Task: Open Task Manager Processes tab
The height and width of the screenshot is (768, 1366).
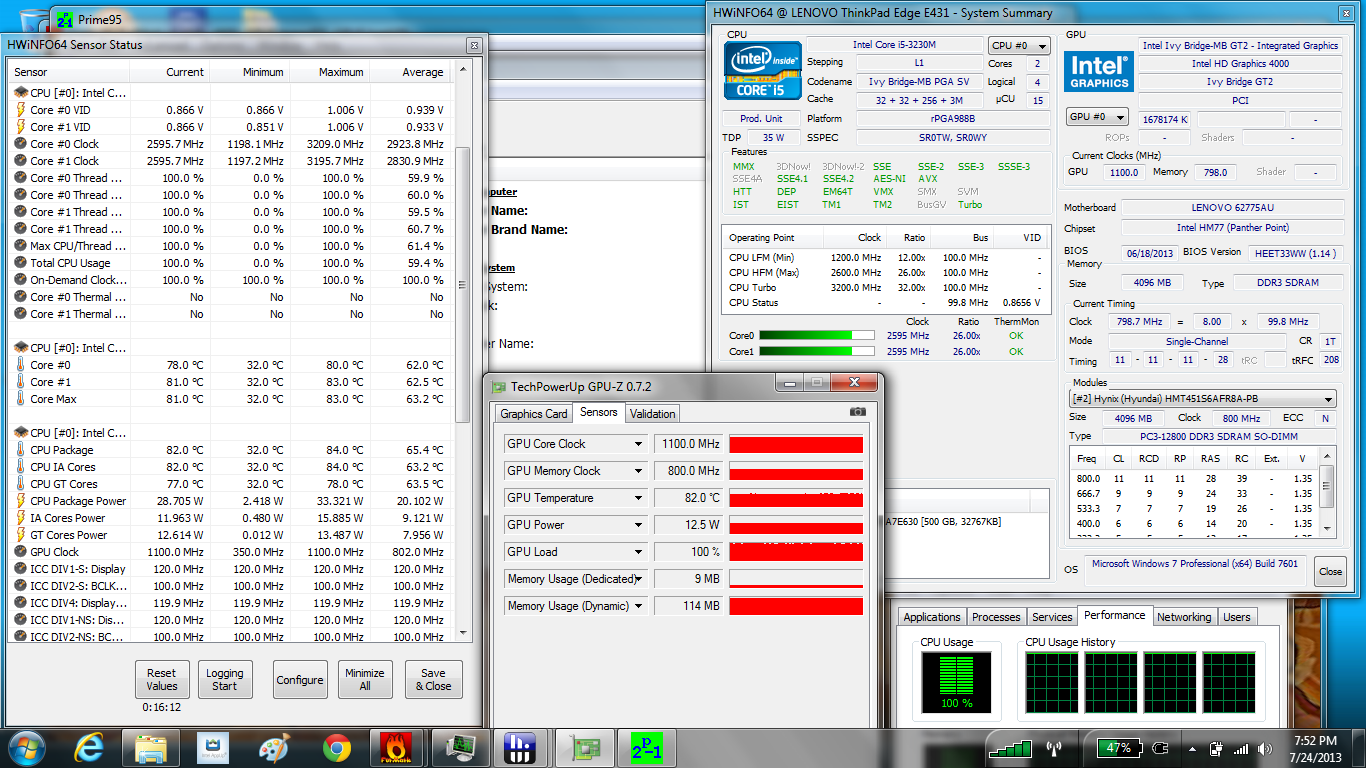Action: [996, 617]
